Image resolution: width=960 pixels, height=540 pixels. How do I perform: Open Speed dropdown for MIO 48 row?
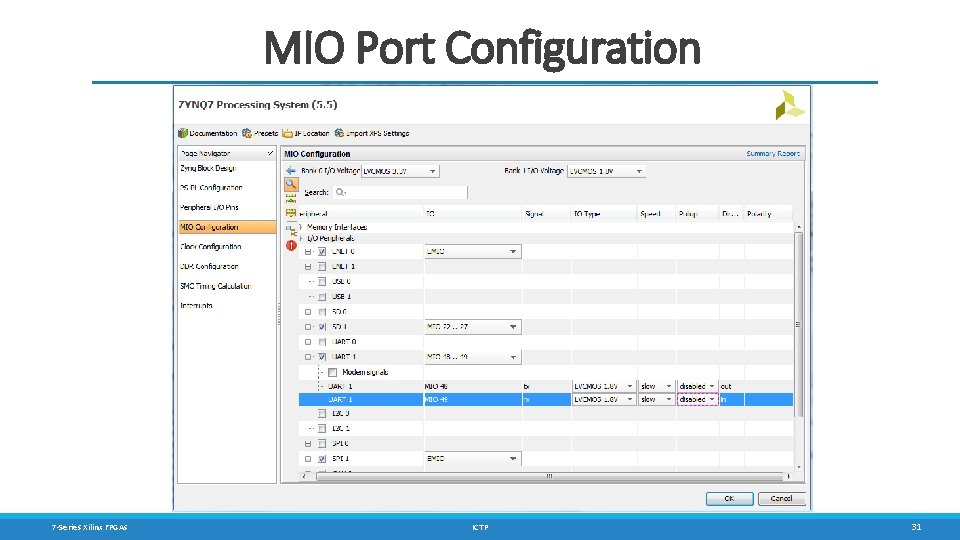(x=656, y=386)
